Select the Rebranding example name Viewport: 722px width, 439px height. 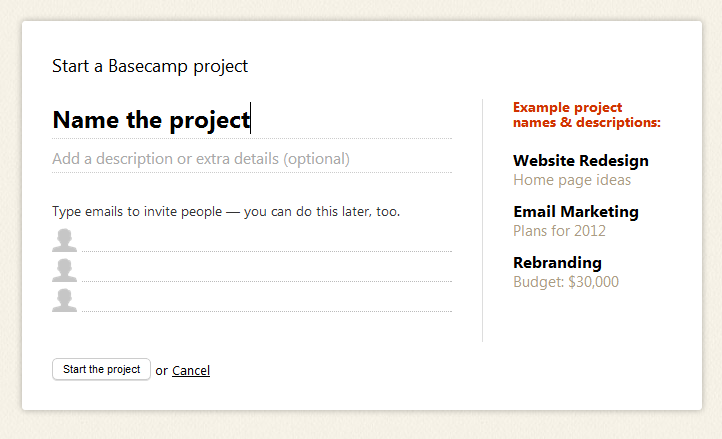pos(557,263)
